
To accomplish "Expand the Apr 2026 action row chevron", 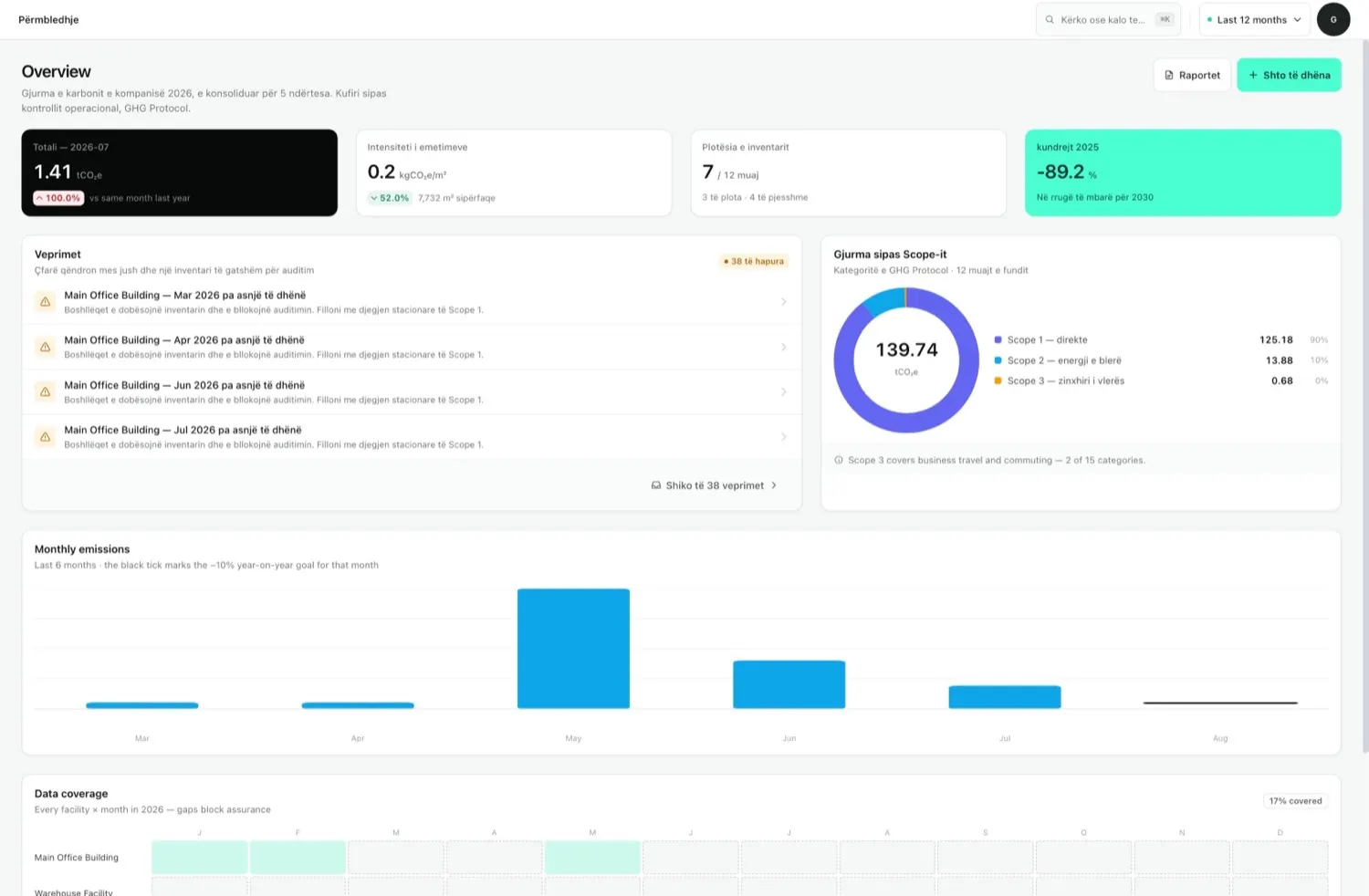I will pos(783,347).
